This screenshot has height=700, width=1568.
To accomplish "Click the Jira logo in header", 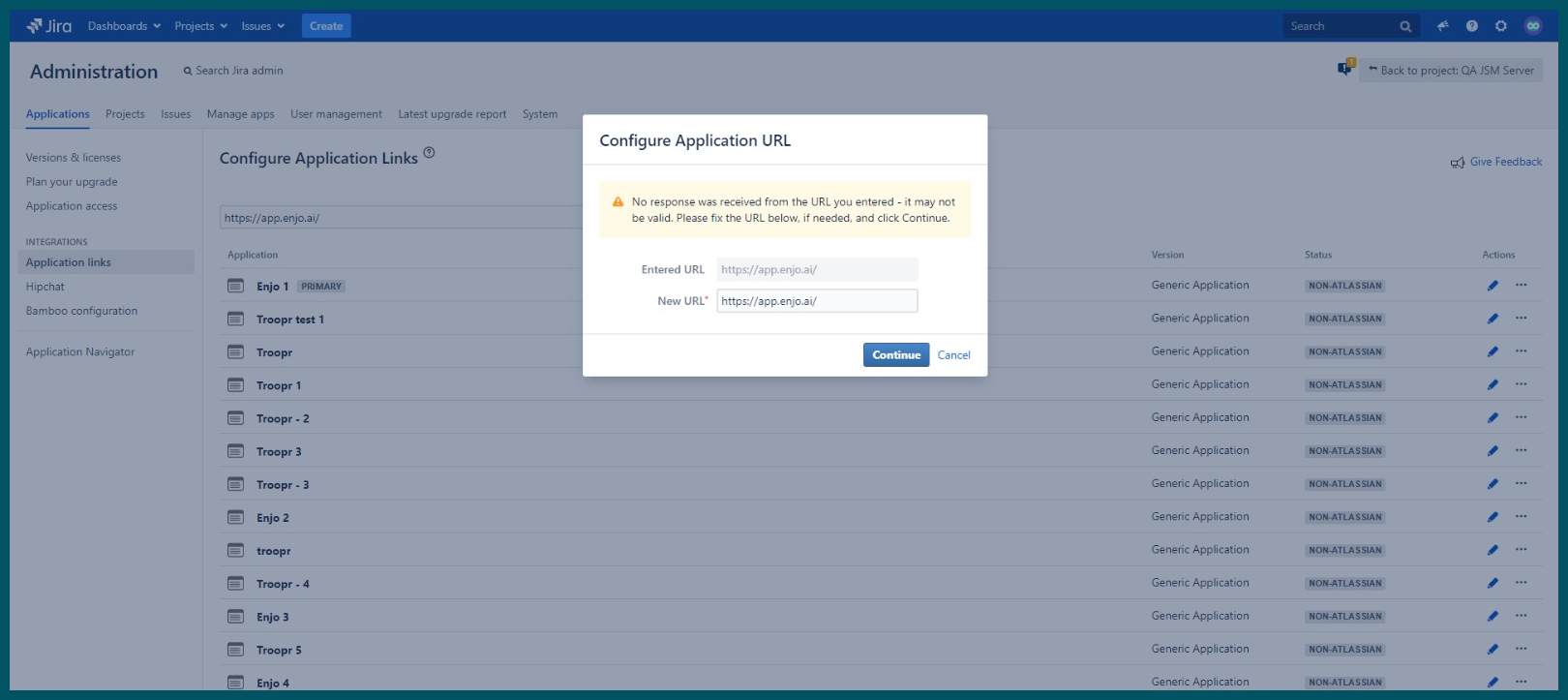I will click(x=49, y=26).
